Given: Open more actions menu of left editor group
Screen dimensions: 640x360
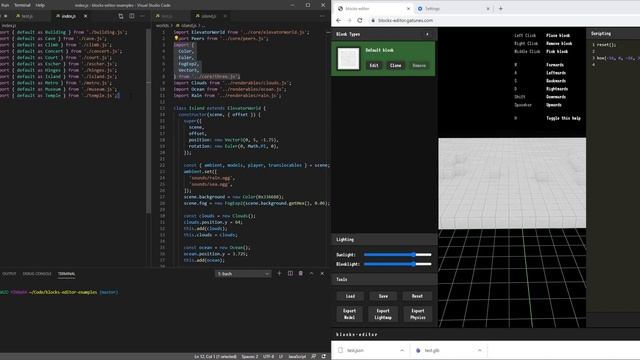Looking at the screenshot, I should pyautogui.click(x=142, y=16).
